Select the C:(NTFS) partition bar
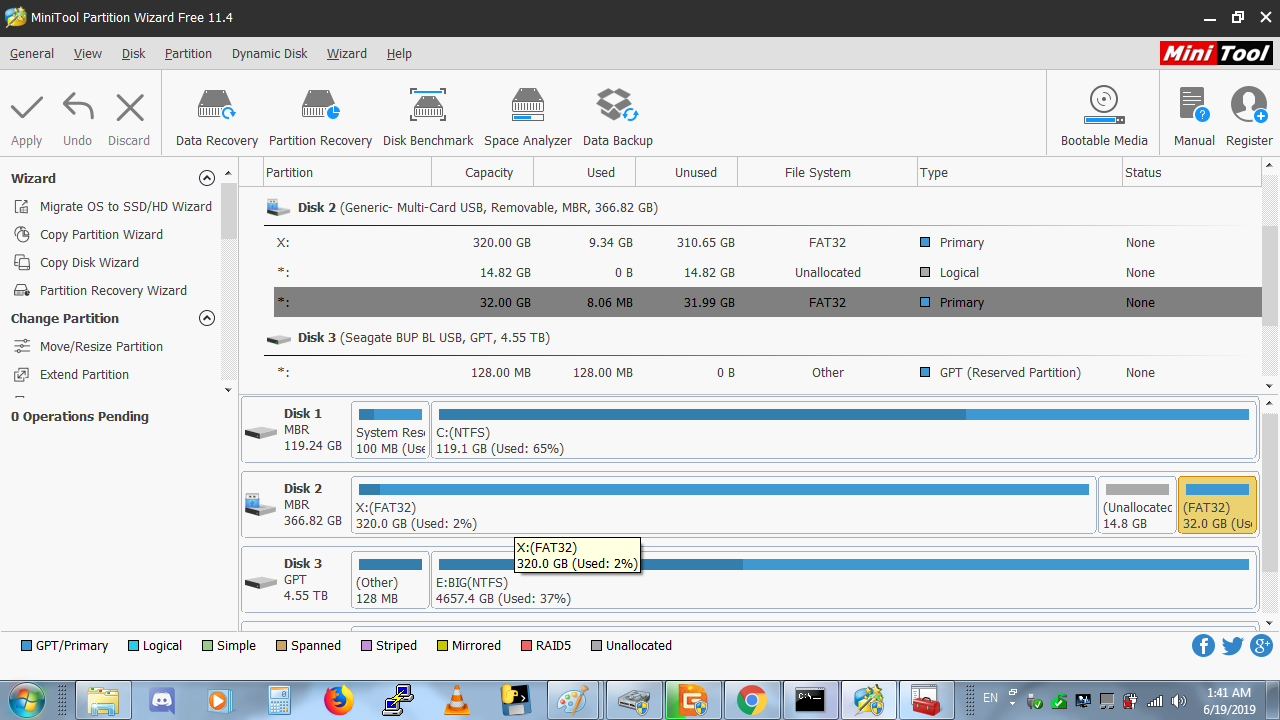The height and width of the screenshot is (720, 1280). tap(843, 430)
